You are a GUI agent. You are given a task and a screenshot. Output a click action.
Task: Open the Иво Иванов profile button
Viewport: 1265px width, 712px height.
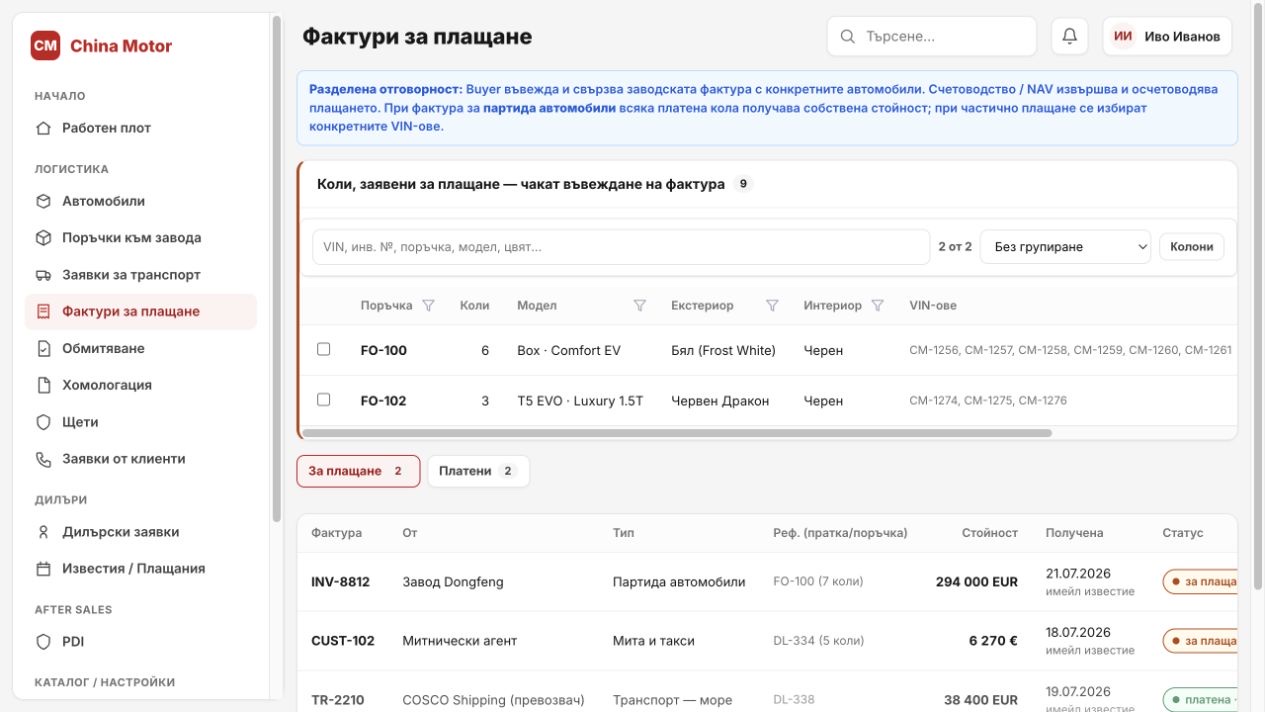[x=1167, y=36]
